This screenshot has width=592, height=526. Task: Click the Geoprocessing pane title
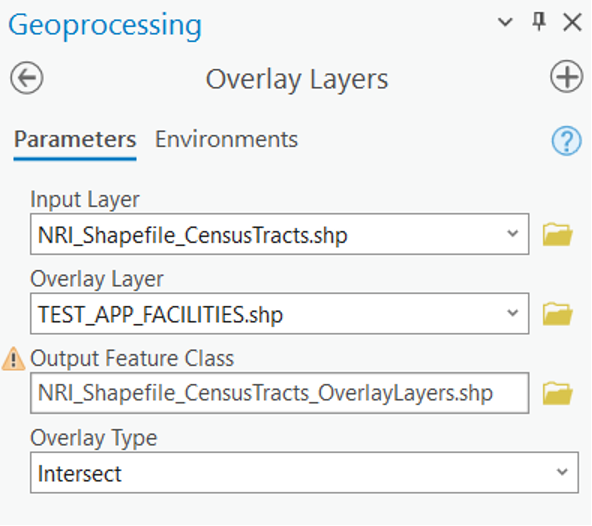point(105,25)
